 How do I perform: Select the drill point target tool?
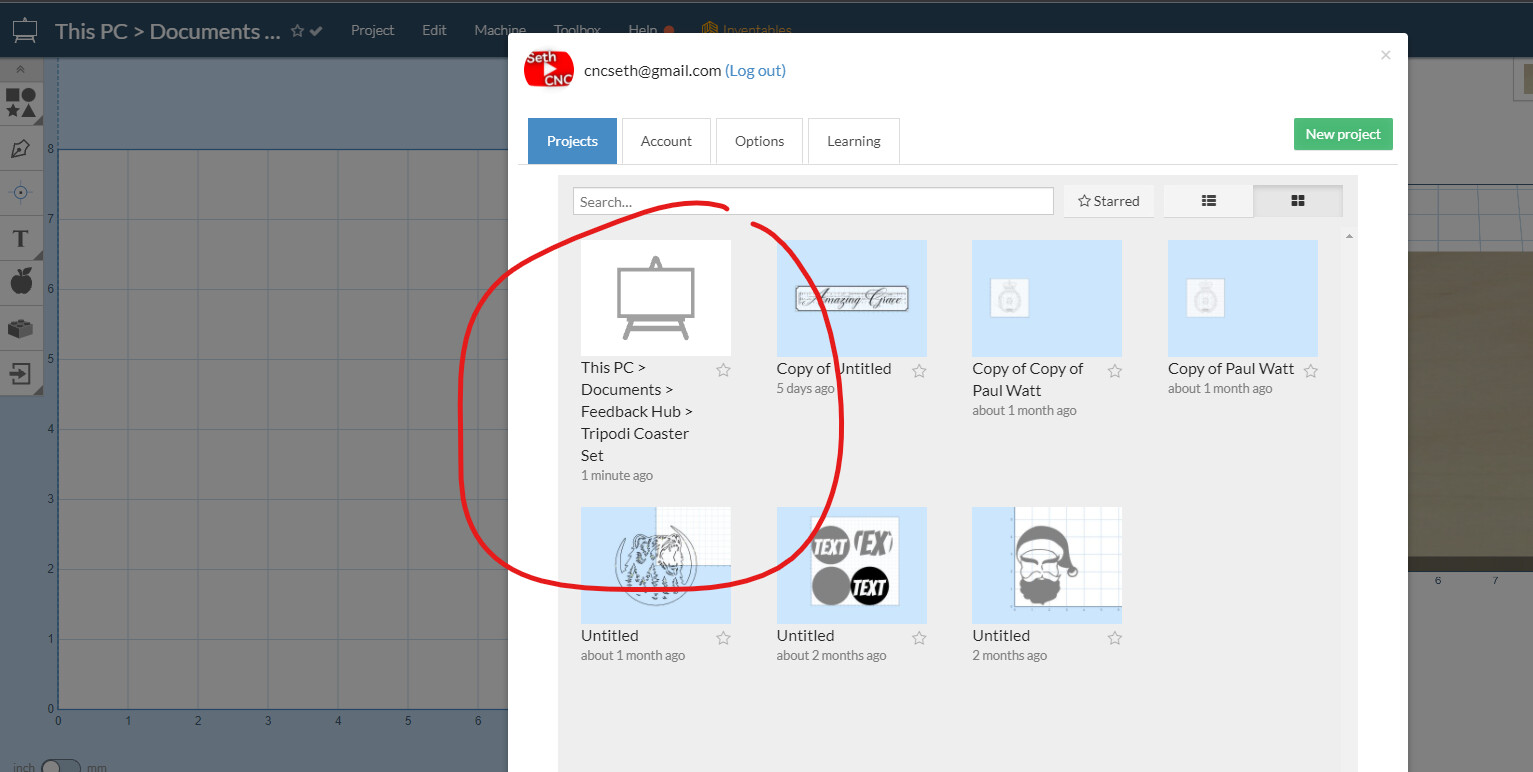point(21,192)
